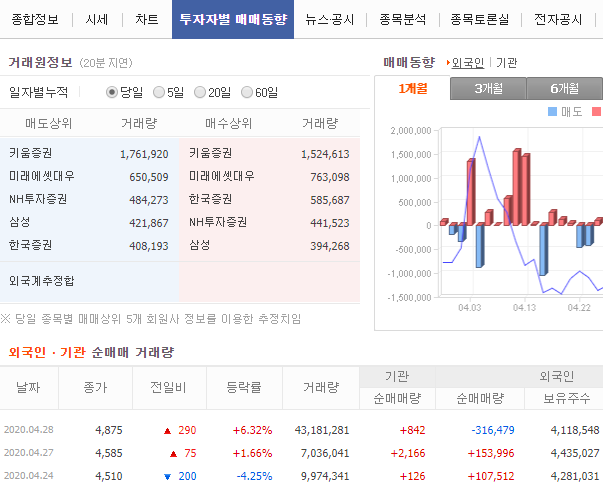Click the blue down arrow in 2020.04.24 row
Screen dimensions: 603x495
pyautogui.click(x=167, y=477)
